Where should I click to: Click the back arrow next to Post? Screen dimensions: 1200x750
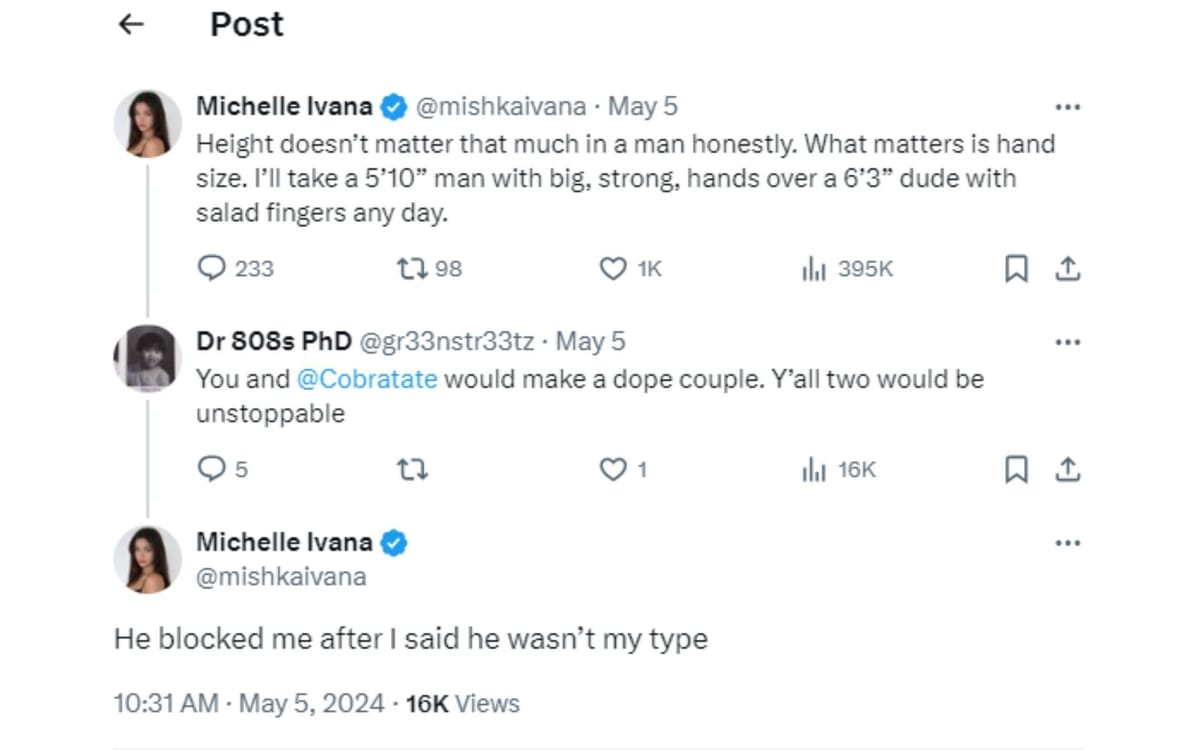click(x=130, y=24)
